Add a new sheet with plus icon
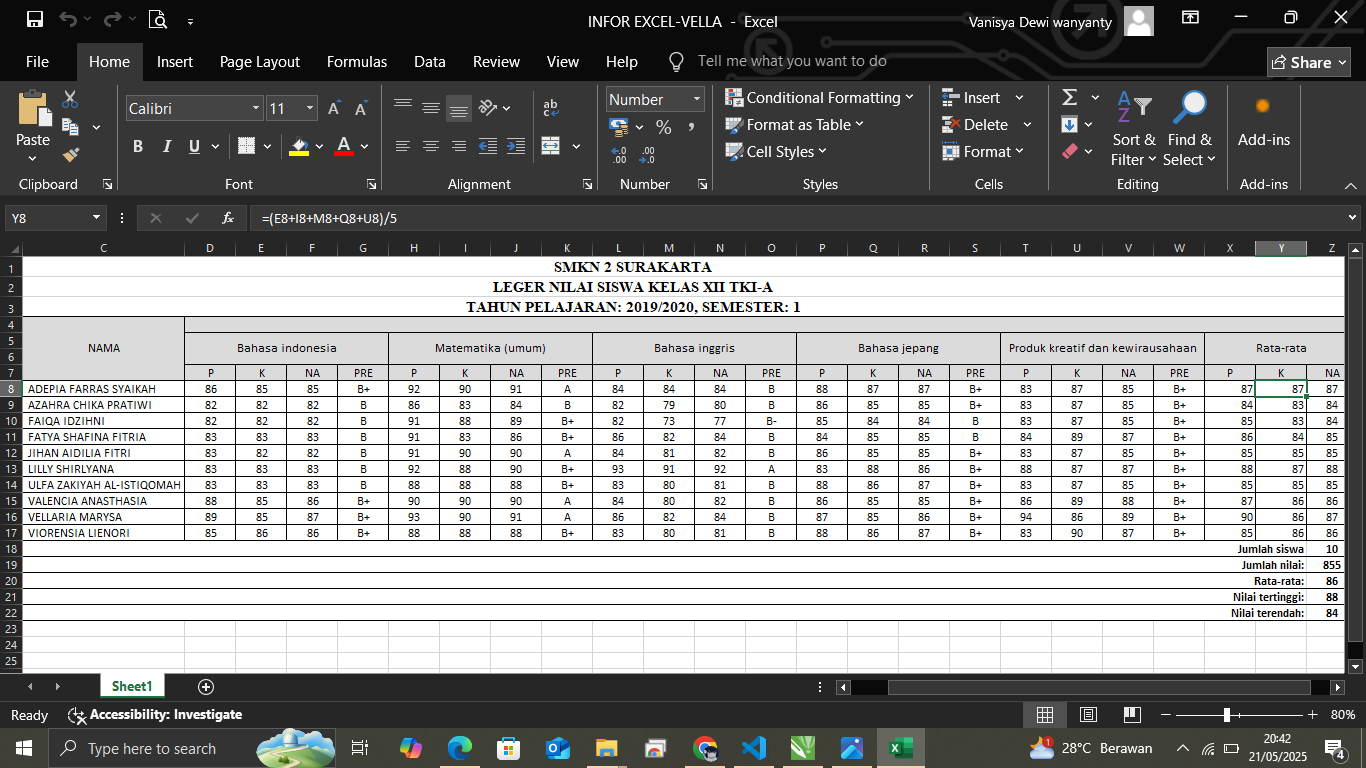 tap(206, 687)
